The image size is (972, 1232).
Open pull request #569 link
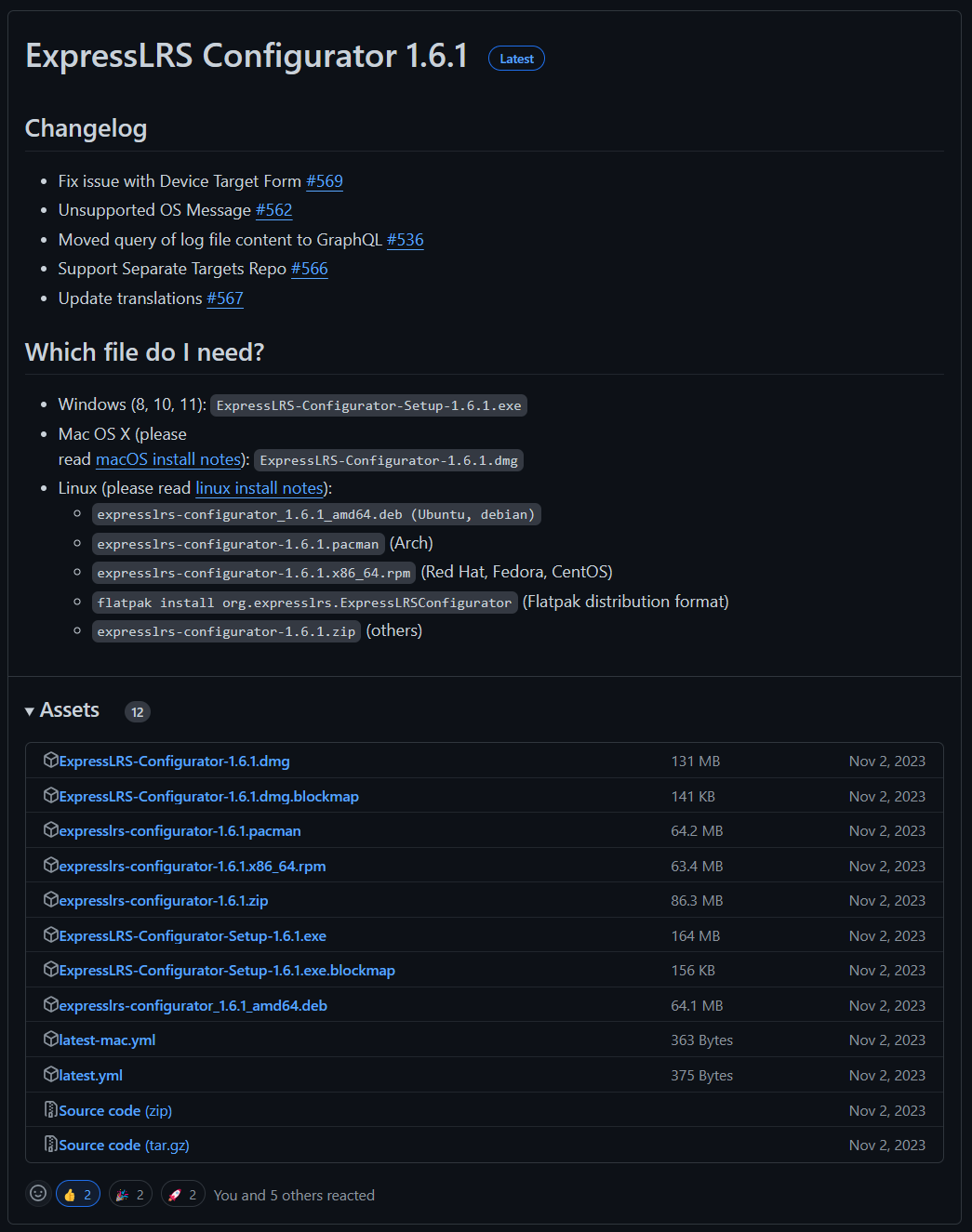[x=325, y=181]
